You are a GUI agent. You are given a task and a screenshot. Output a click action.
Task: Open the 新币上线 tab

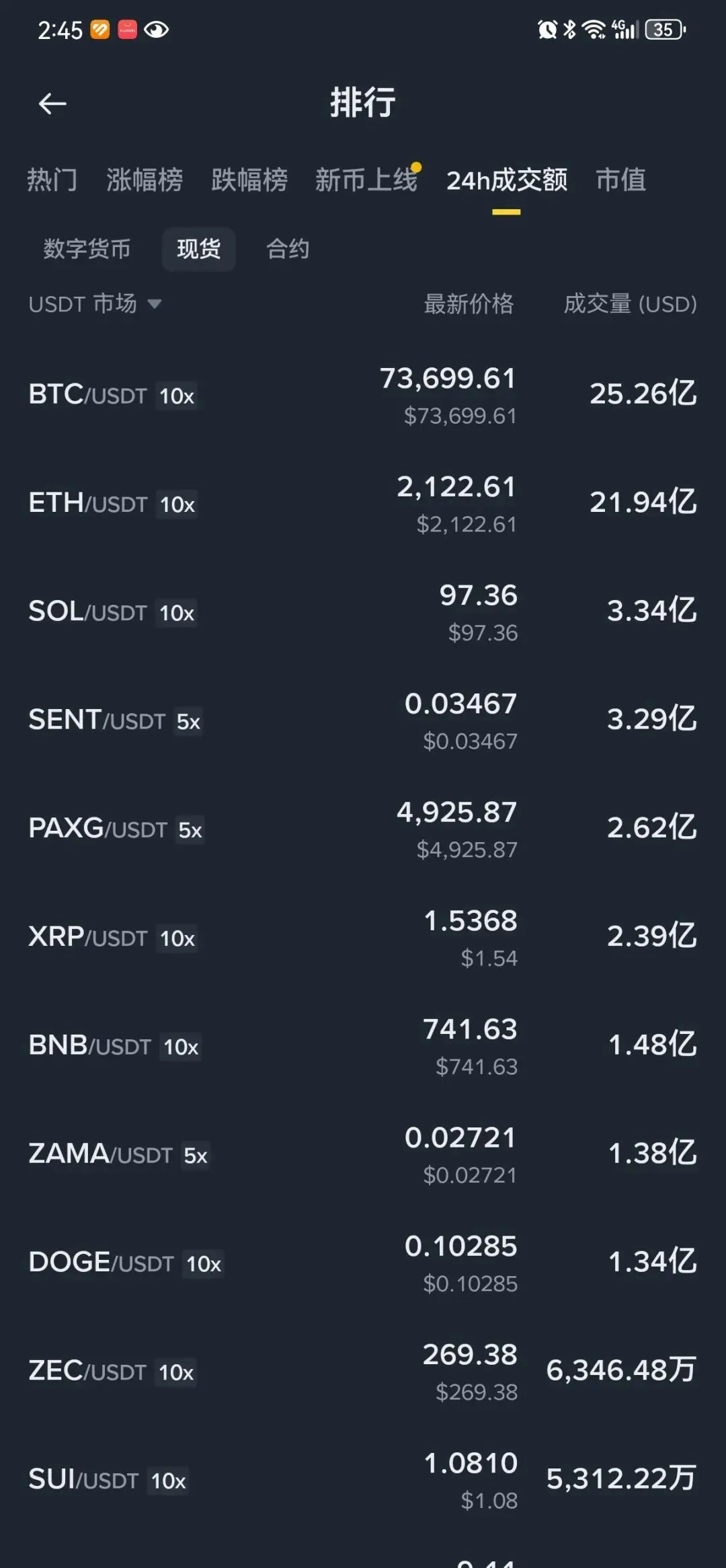click(366, 180)
